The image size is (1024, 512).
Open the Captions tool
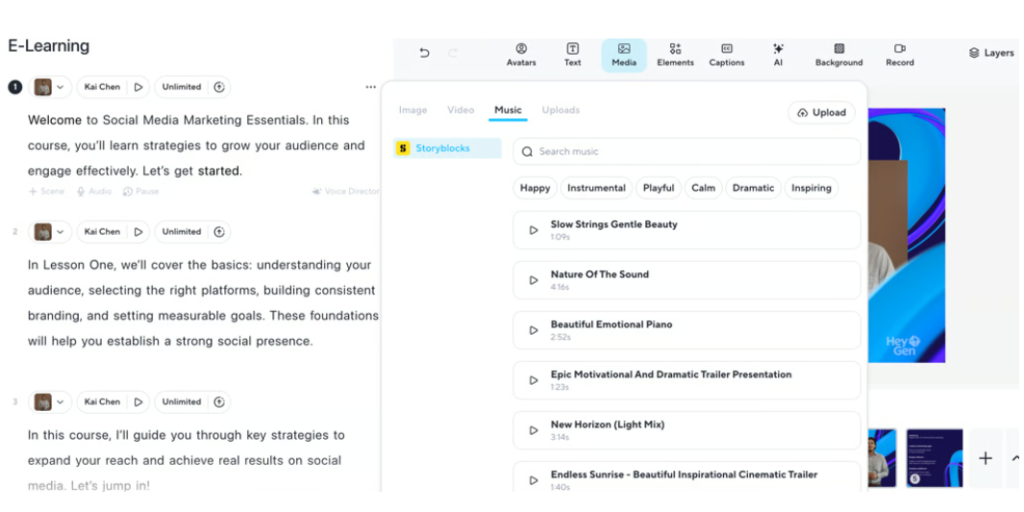click(726, 54)
